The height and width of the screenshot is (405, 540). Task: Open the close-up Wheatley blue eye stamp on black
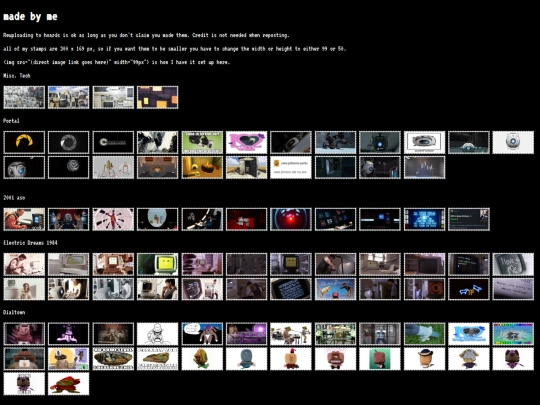(x=24, y=167)
